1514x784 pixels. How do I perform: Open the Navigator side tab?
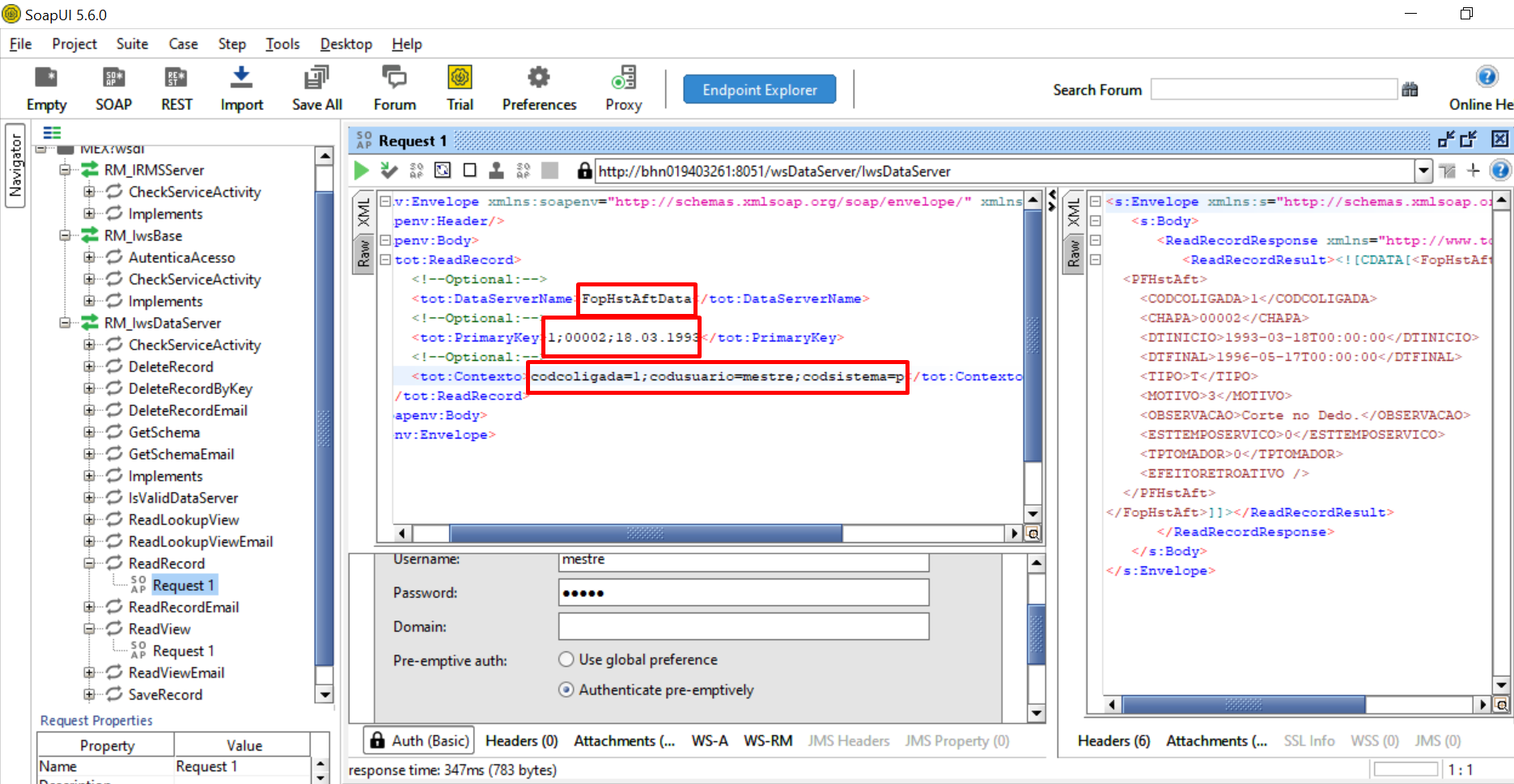pos(15,165)
